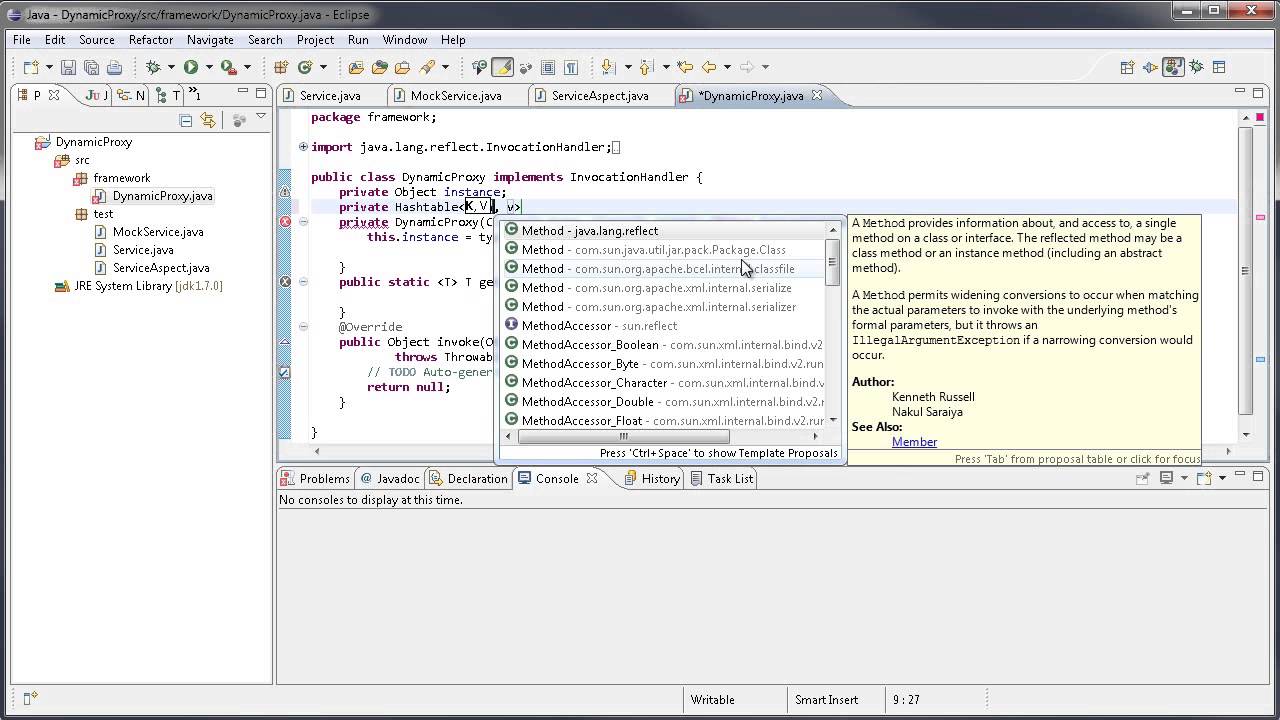Open the File menu
The image size is (1280, 720).
coord(22,39)
